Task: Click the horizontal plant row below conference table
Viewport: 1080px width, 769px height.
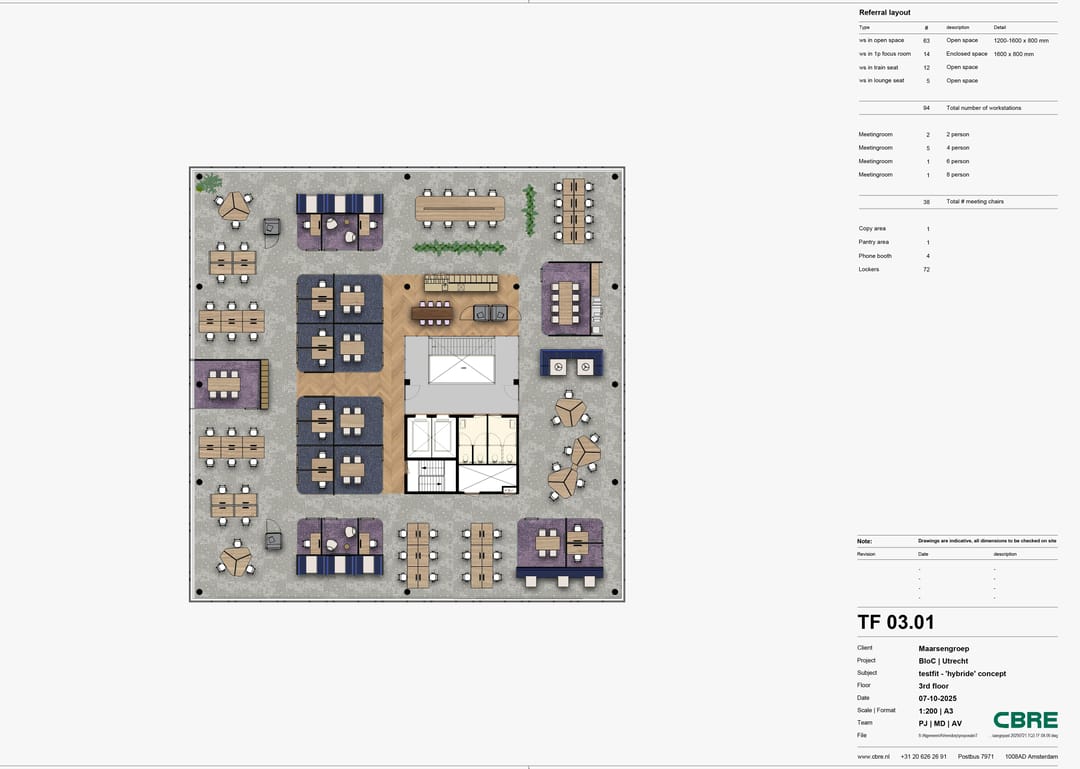Action: coord(459,247)
